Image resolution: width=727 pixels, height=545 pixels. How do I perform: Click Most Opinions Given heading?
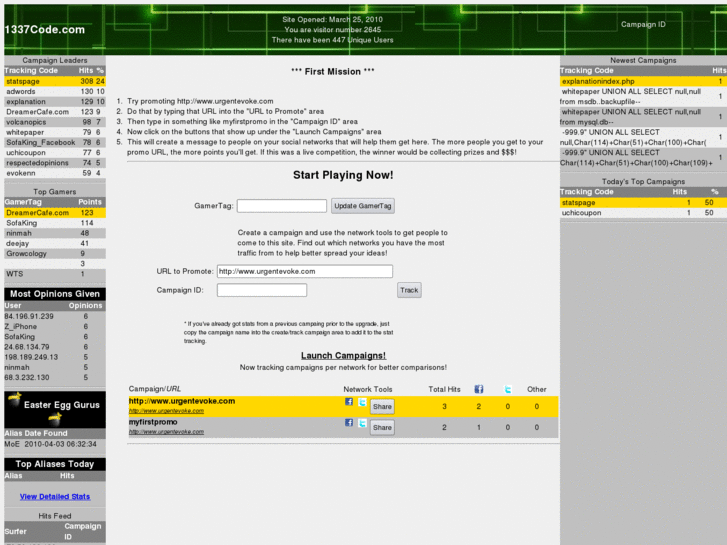55,294
